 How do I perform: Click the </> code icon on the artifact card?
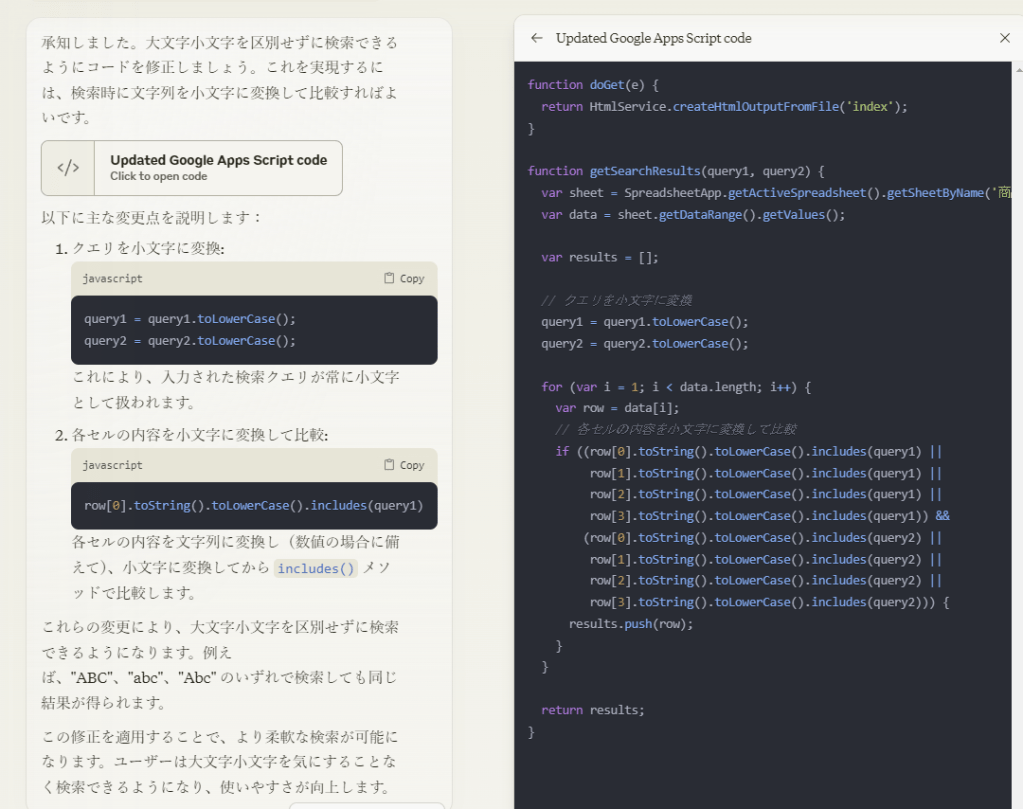[68, 168]
